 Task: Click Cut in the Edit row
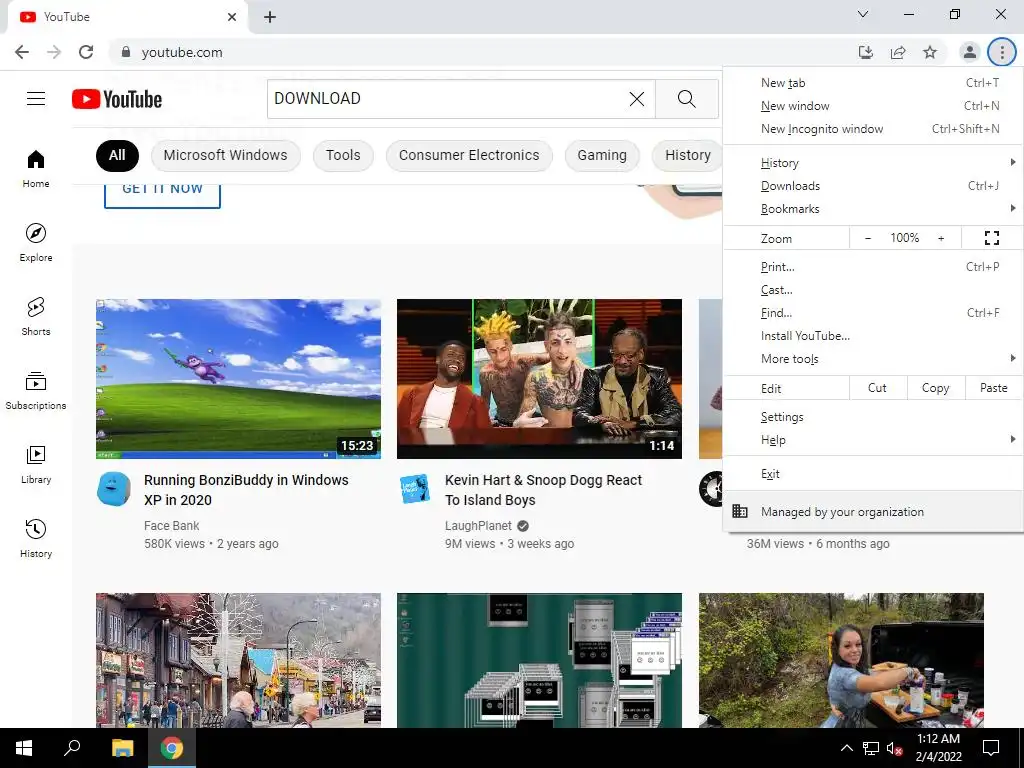(x=878, y=388)
